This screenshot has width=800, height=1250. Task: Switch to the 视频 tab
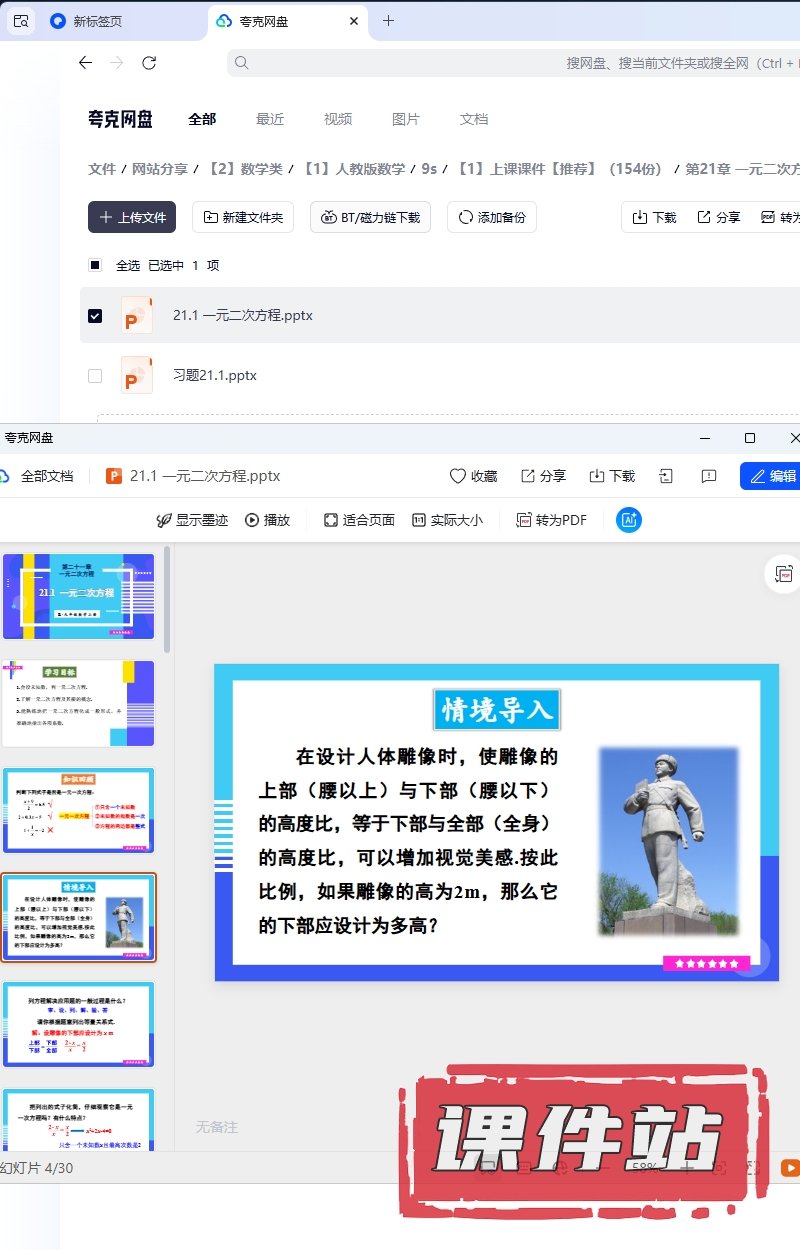[x=338, y=119]
